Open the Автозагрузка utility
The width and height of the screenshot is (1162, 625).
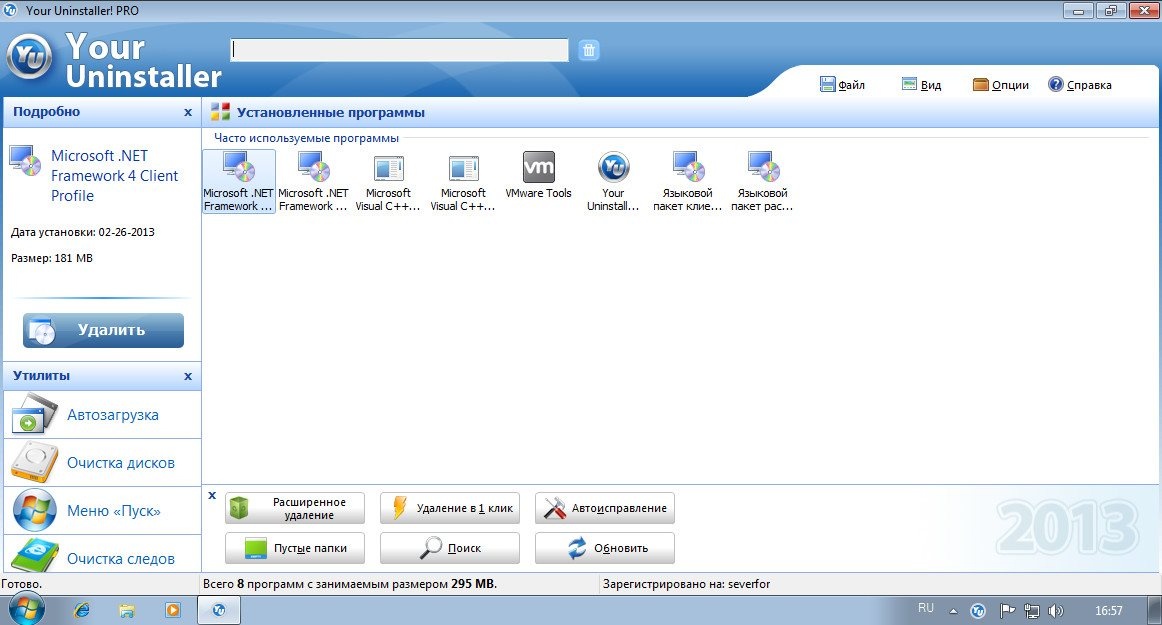coord(102,415)
